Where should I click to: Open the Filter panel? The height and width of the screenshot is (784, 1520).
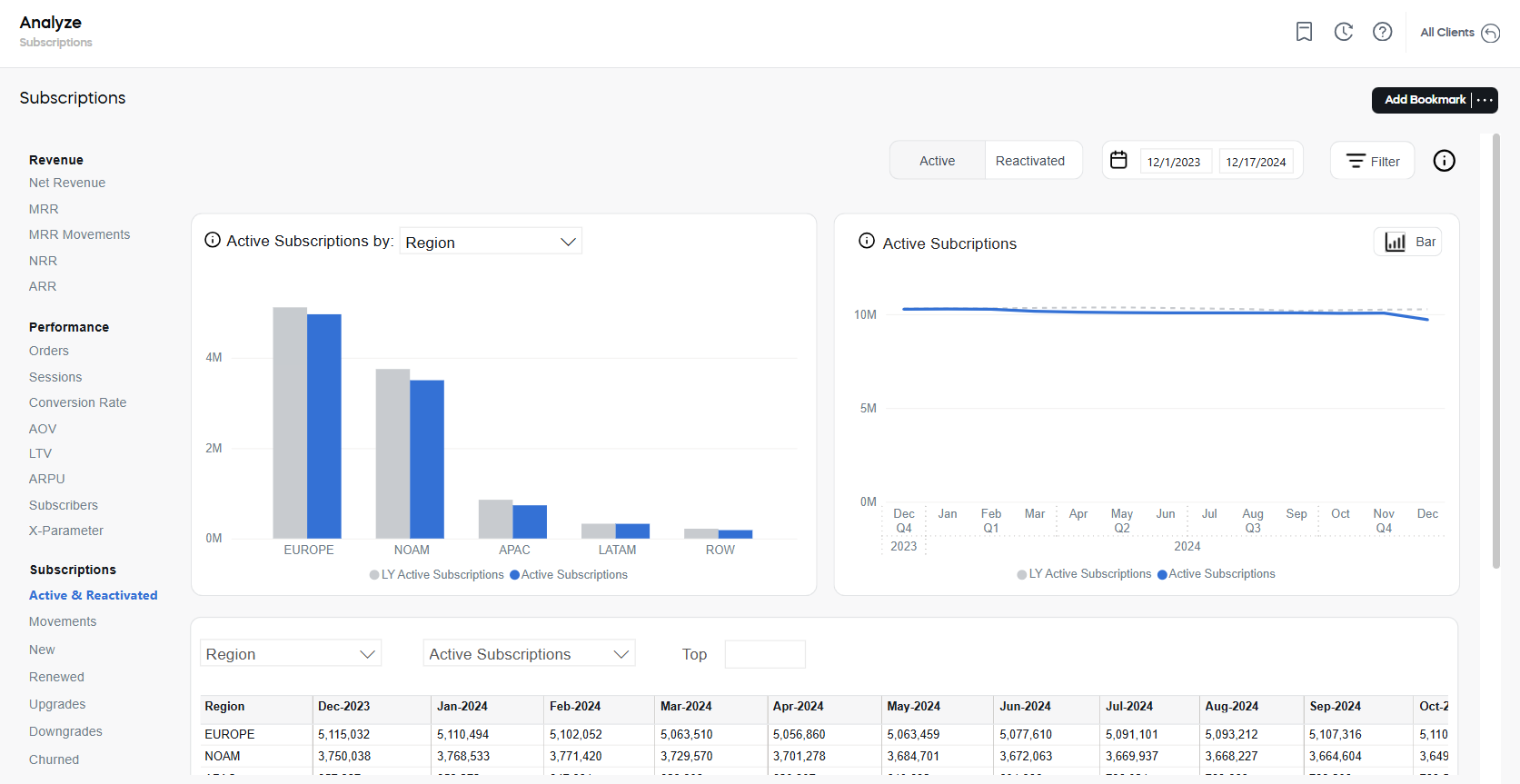pyautogui.click(x=1372, y=161)
